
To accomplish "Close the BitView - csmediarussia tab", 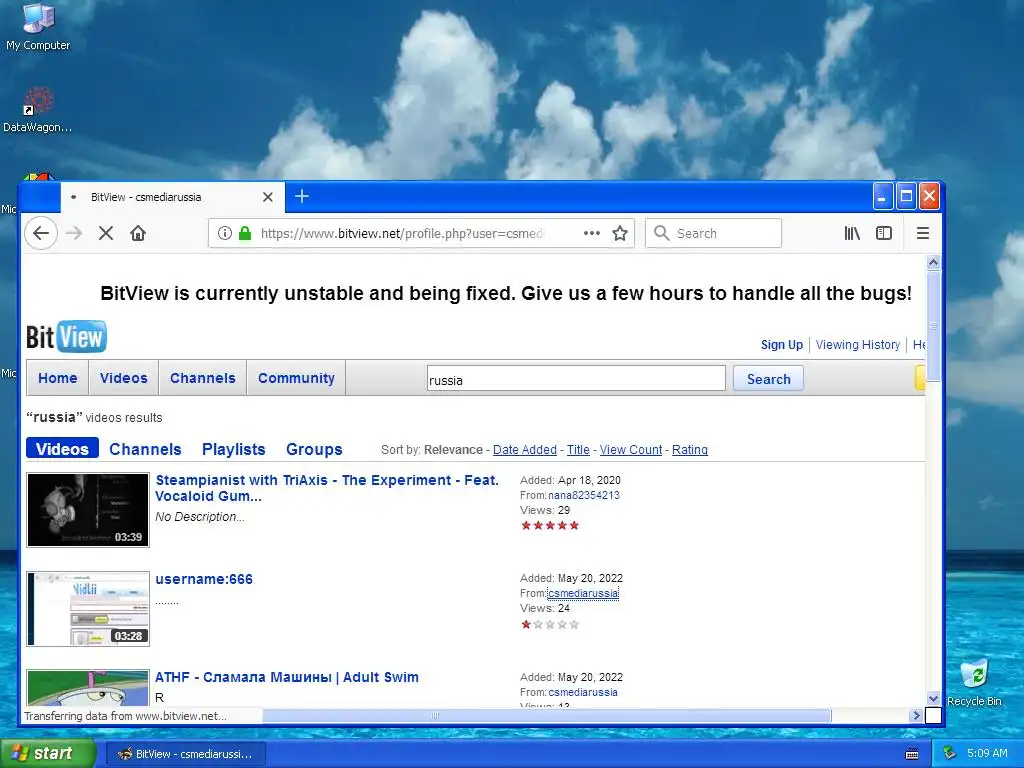I will 268,197.
